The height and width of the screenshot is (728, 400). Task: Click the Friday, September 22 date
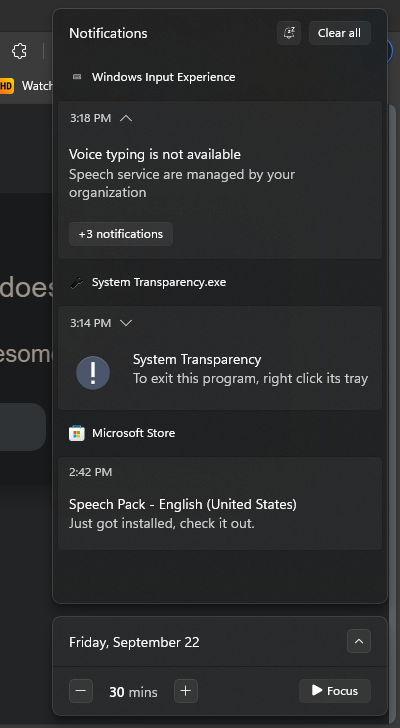[134, 643]
